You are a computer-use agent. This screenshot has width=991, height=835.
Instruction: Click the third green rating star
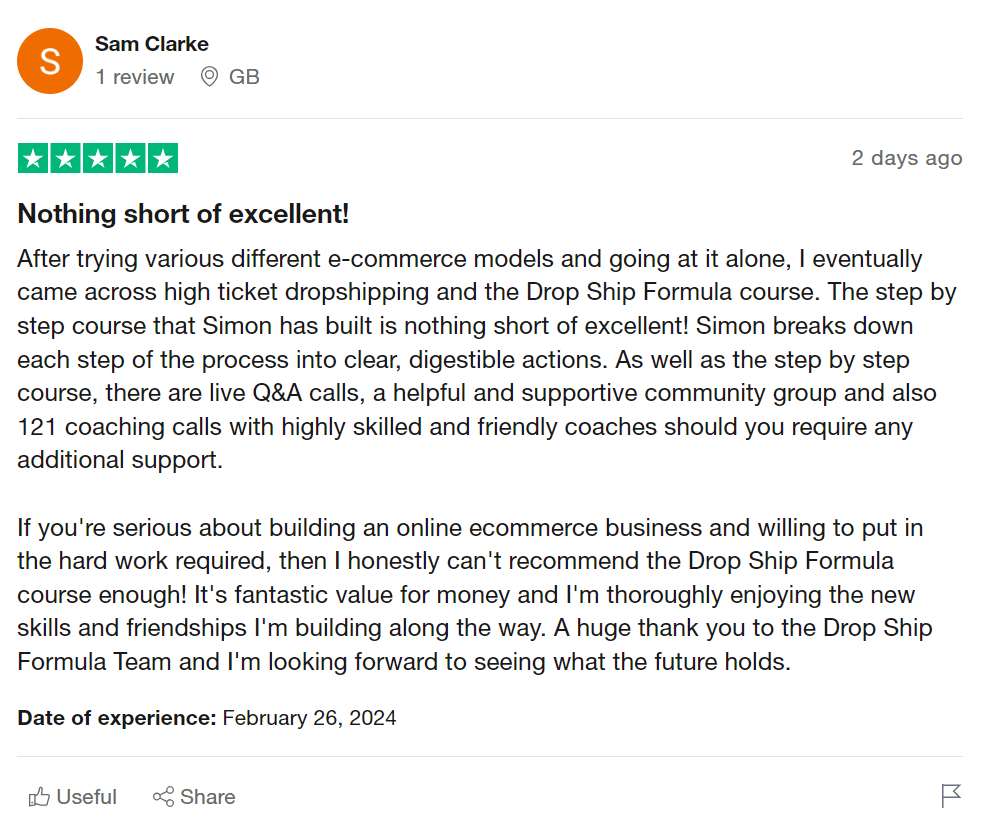point(97,158)
